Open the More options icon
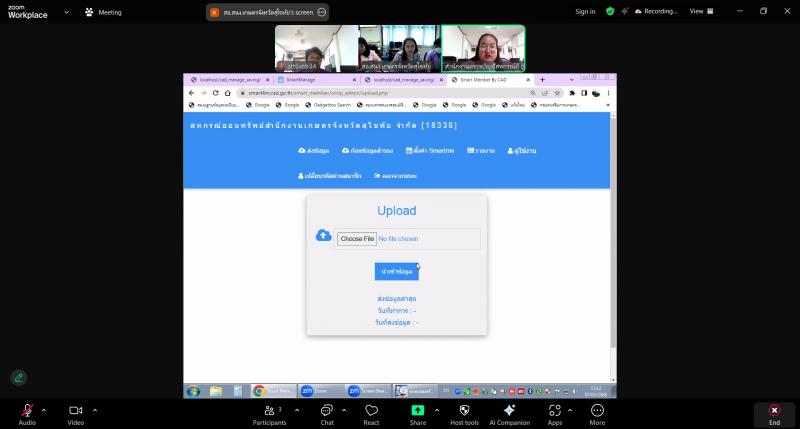This screenshot has height=429, width=800. click(597, 411)
